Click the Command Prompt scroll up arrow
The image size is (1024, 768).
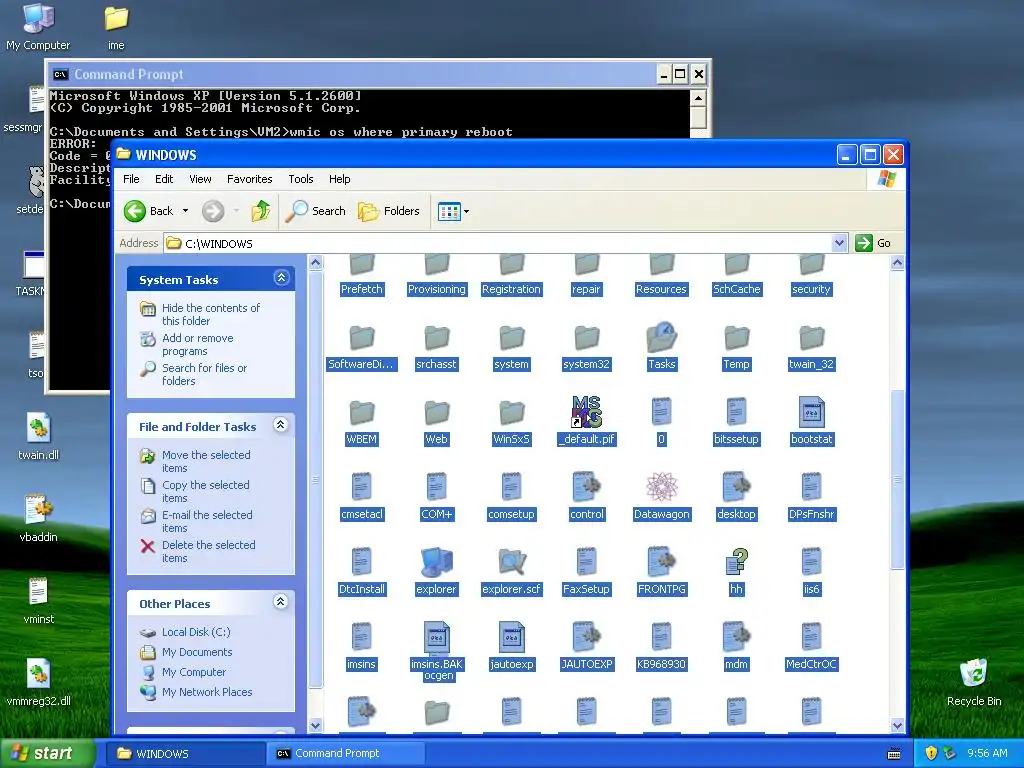698,98
